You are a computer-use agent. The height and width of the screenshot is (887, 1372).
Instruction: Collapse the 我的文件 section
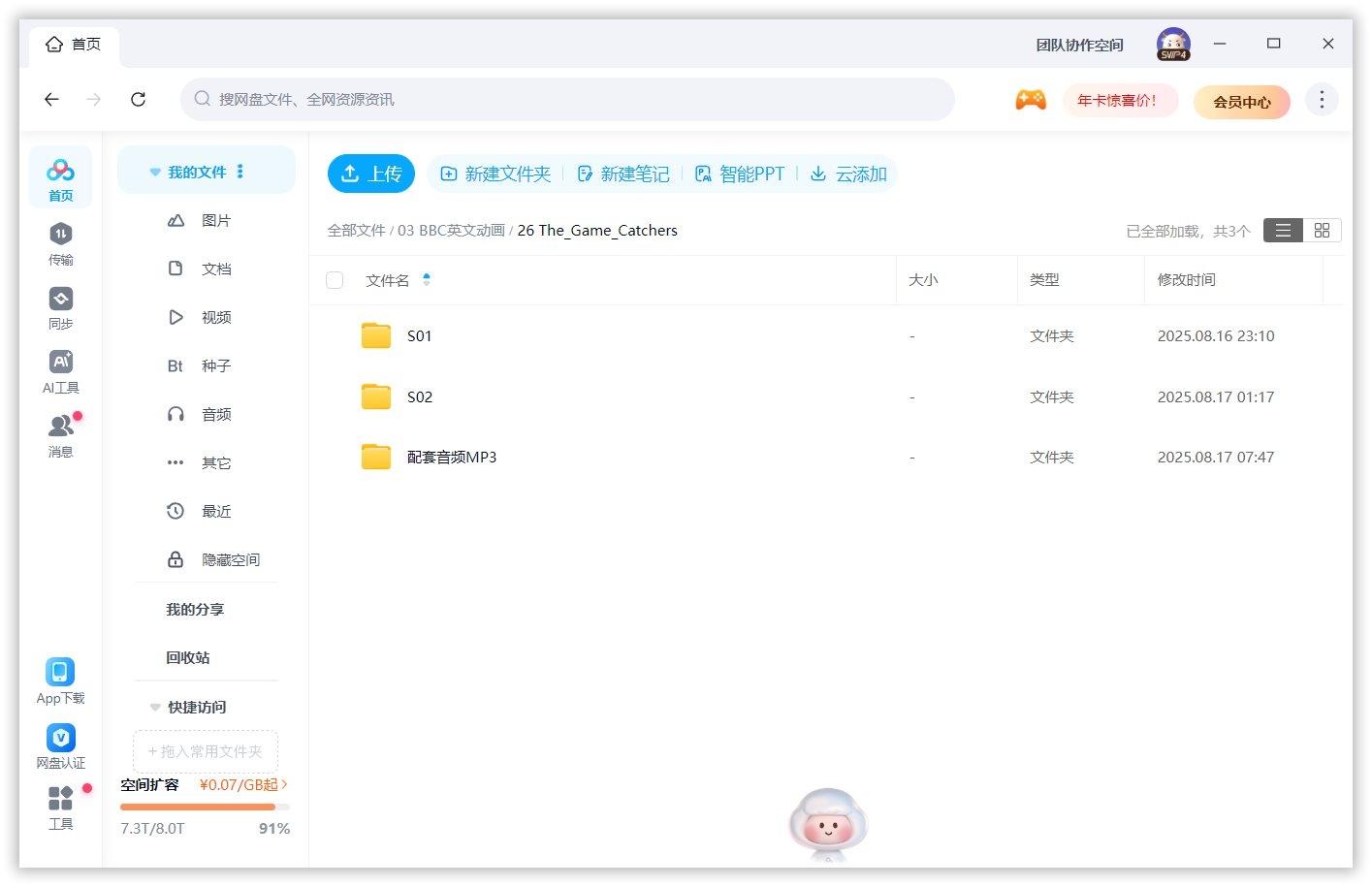pyautogui.click(x=155, y=171)
